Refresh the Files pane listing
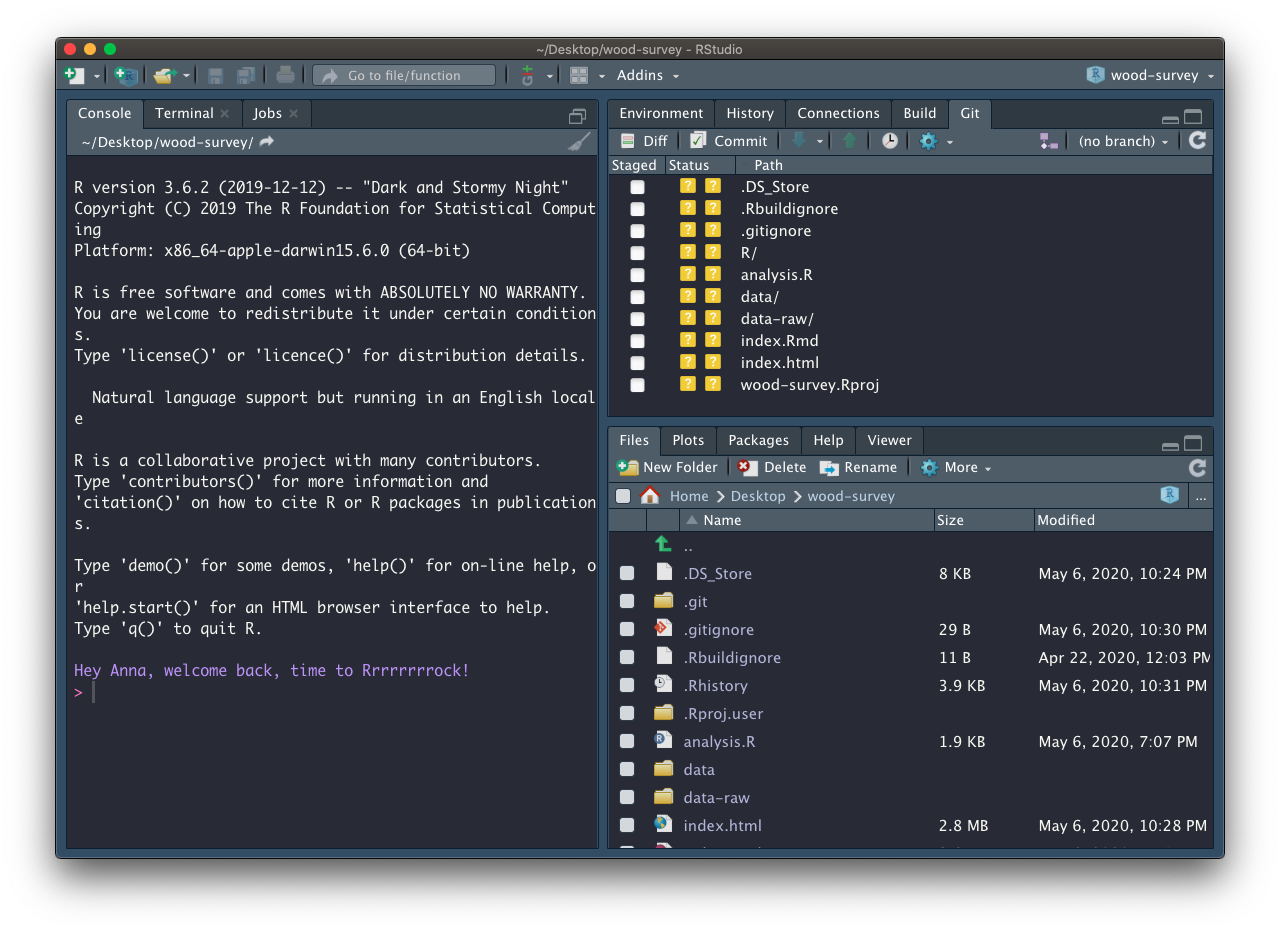The height and width of the screenshot is (932, 1280). coord(1197,467)
